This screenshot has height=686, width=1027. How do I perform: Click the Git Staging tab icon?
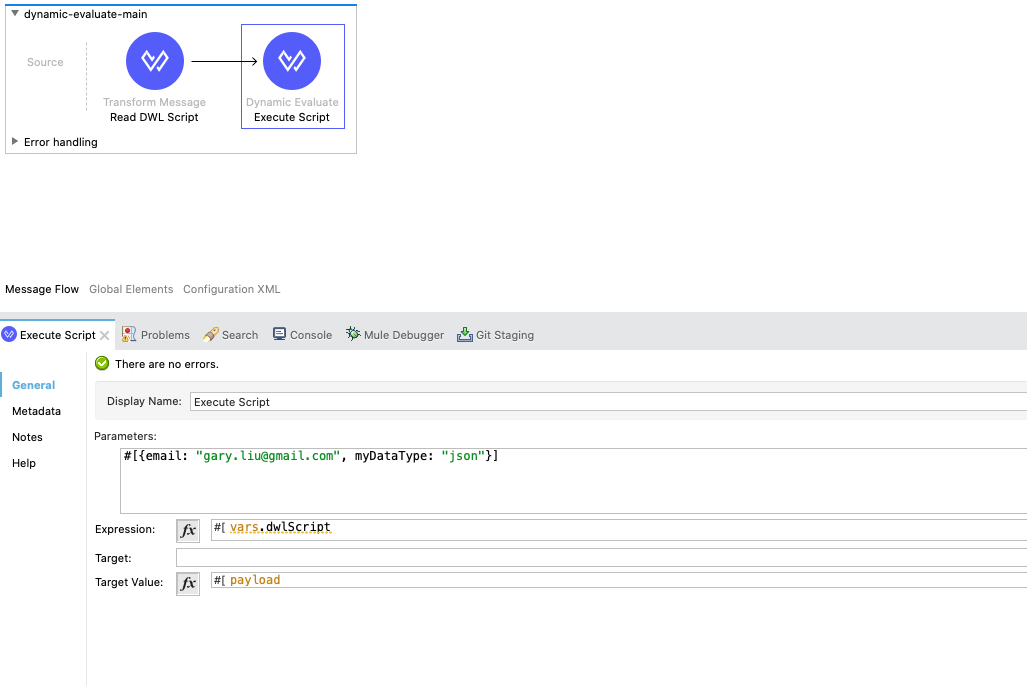click(465, 334)
